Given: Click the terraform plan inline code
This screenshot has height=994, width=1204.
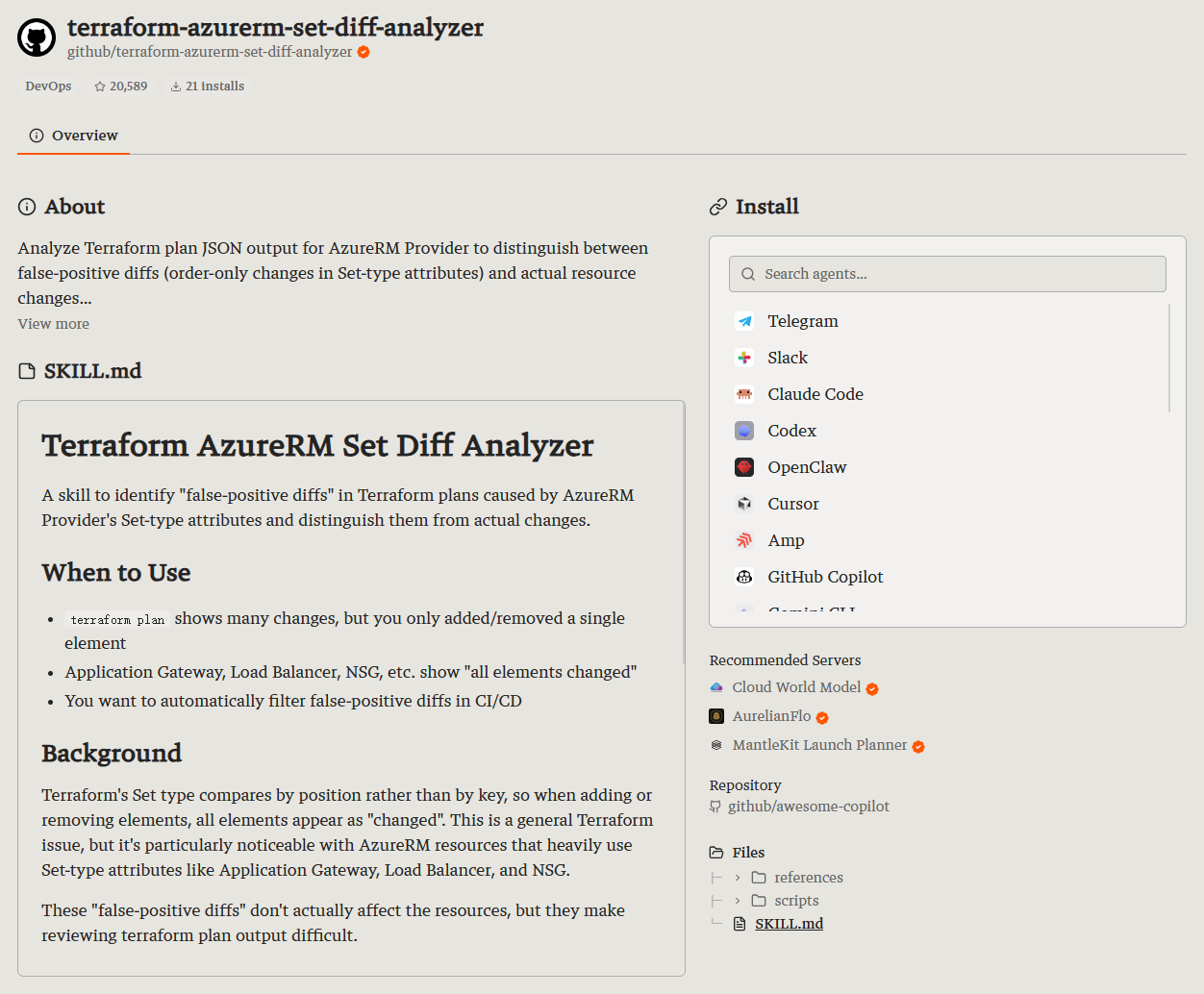Looking at the screenshot, I should (117, 619).
